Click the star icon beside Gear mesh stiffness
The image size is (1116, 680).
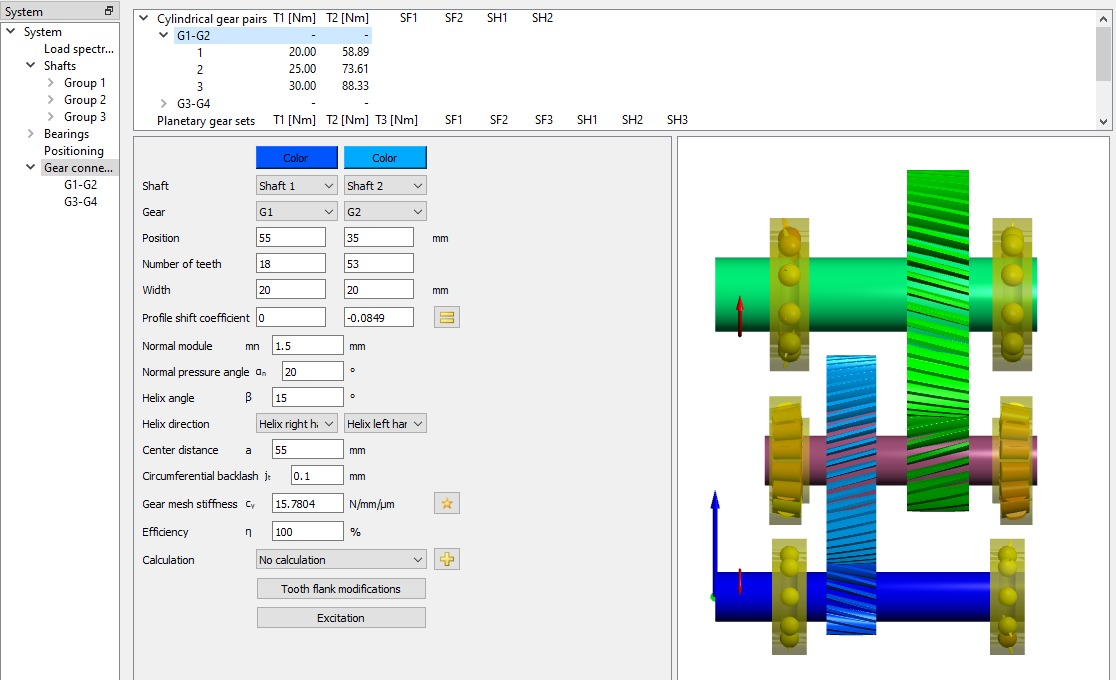click(446, 503)
